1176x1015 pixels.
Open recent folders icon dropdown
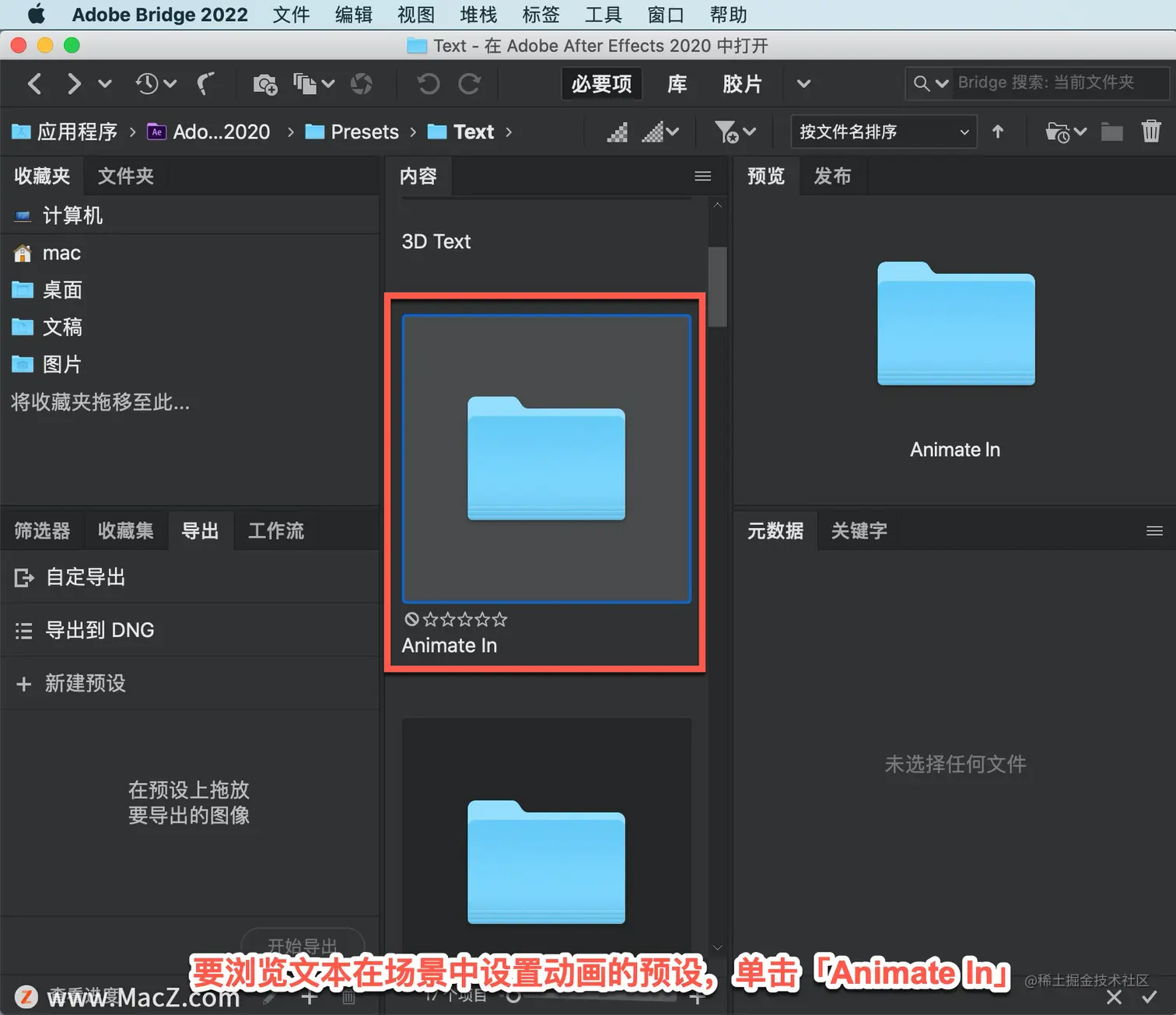1066,132
